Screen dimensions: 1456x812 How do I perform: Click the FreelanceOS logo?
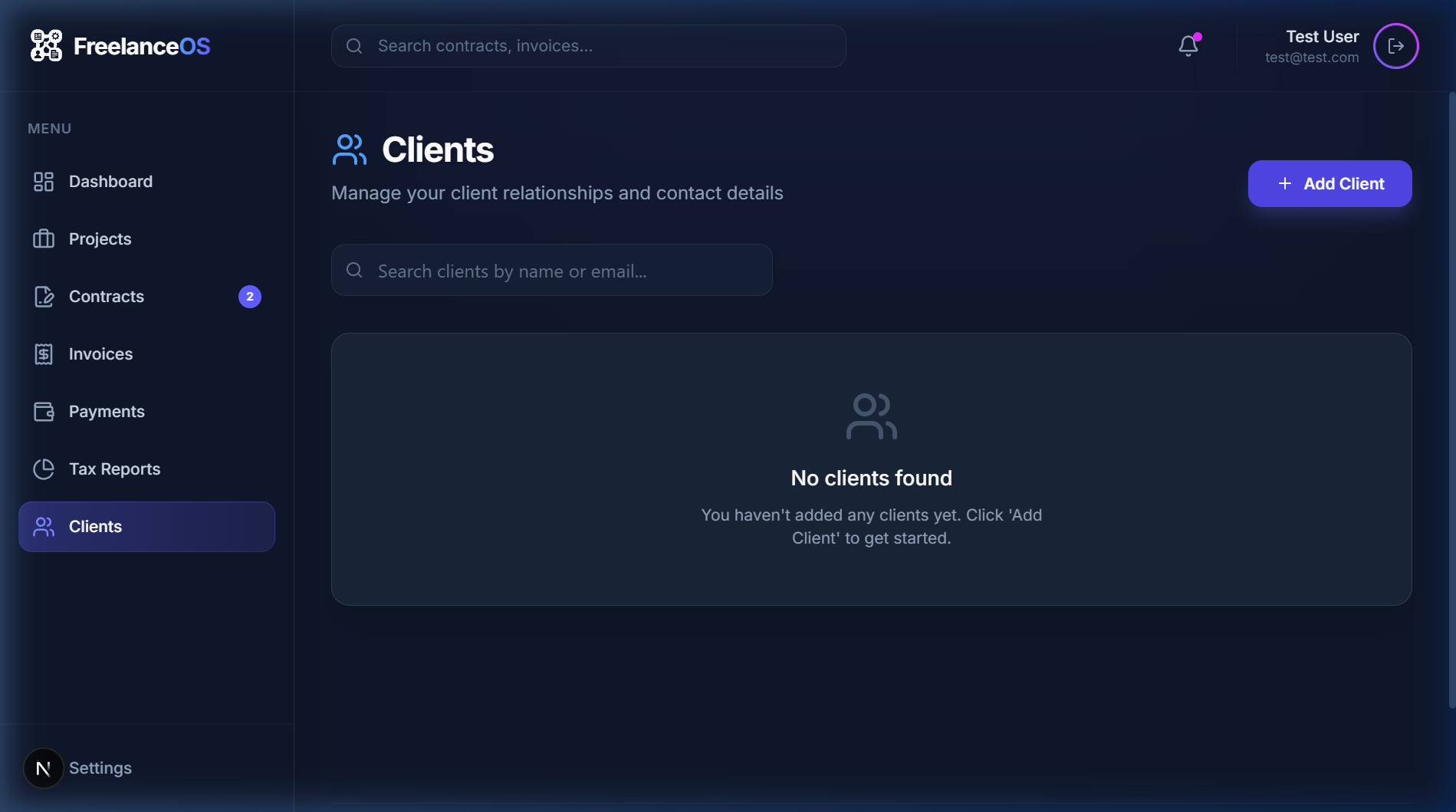pyautogui.click(x=119, y=45)
